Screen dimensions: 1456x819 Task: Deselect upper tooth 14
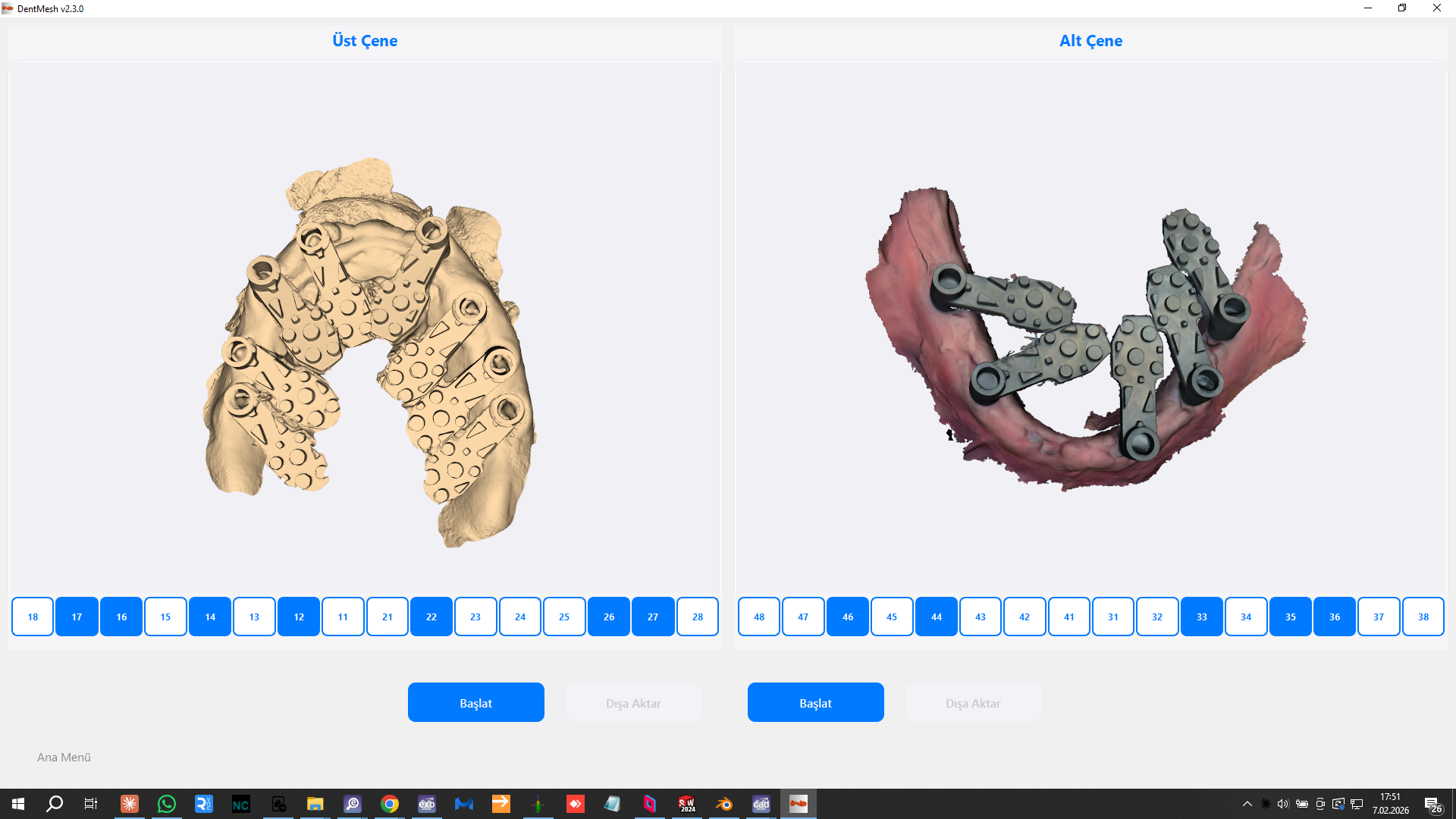click(210, 617)
